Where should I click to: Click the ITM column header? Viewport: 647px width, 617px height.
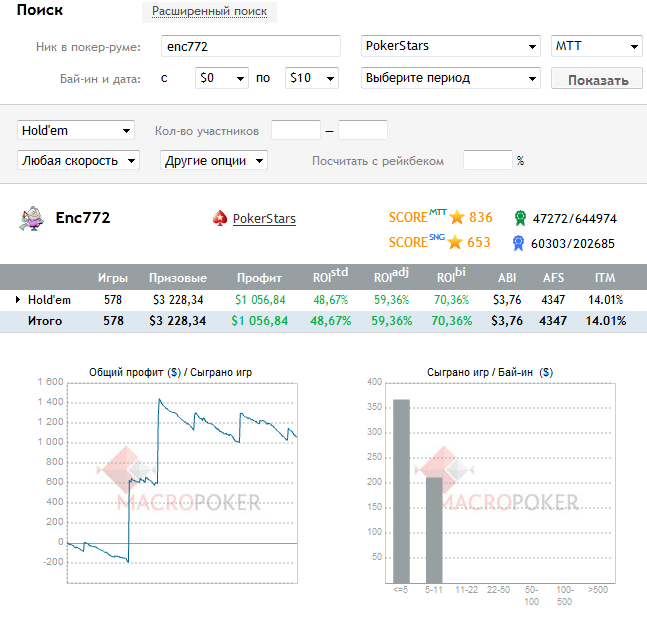pos(605,278)
